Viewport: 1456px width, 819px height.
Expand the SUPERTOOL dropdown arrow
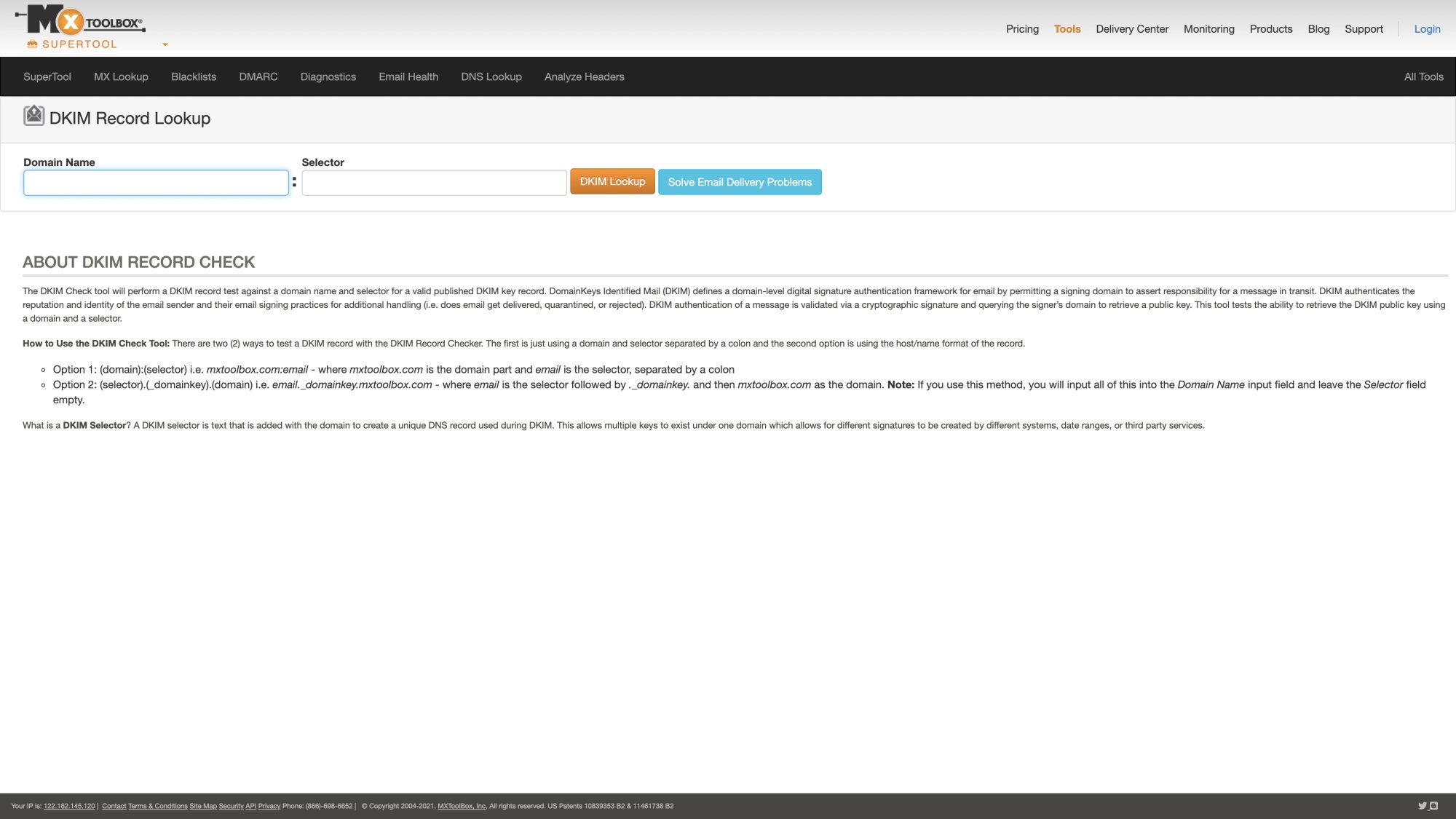(165, 45)
